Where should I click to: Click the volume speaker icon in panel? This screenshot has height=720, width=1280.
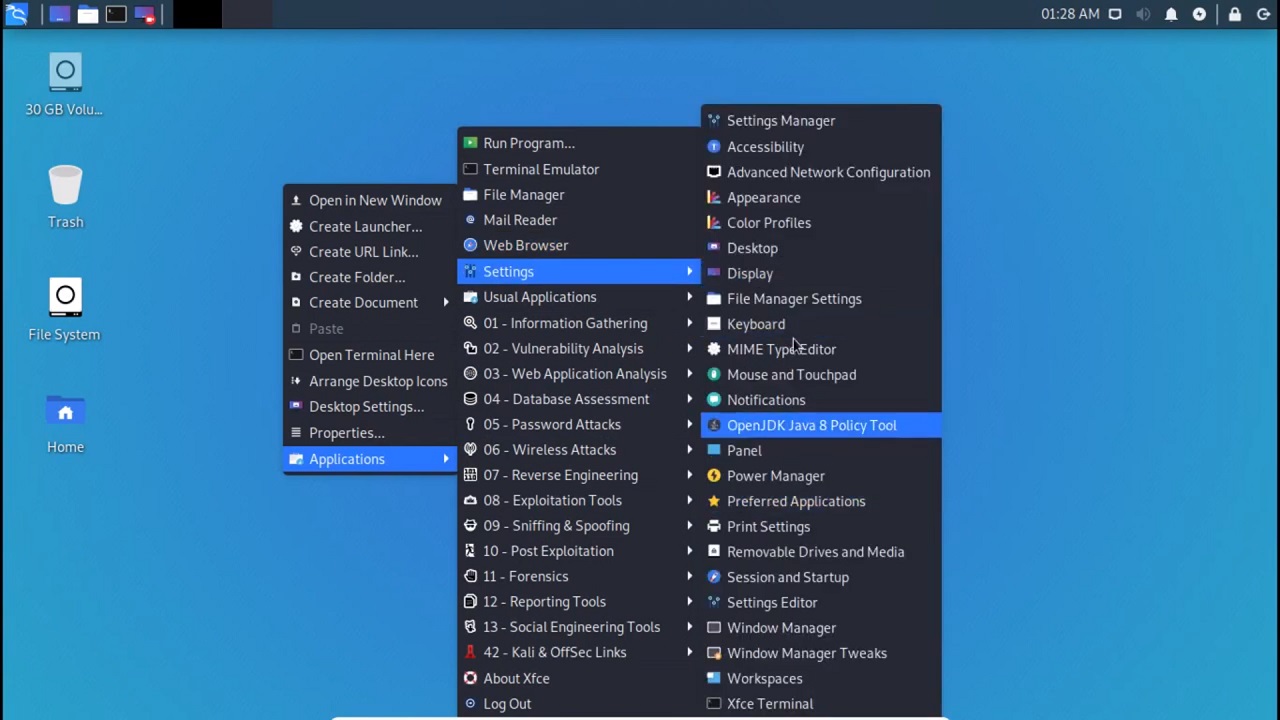point(1143,14)
